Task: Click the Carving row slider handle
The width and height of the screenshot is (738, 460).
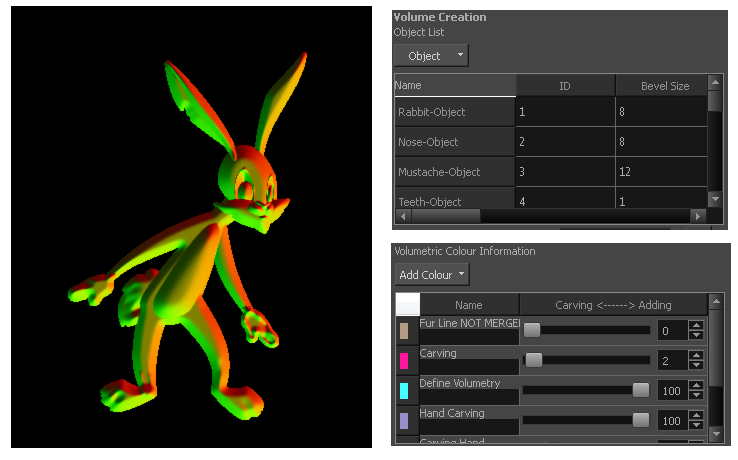Action: point(534,360)
